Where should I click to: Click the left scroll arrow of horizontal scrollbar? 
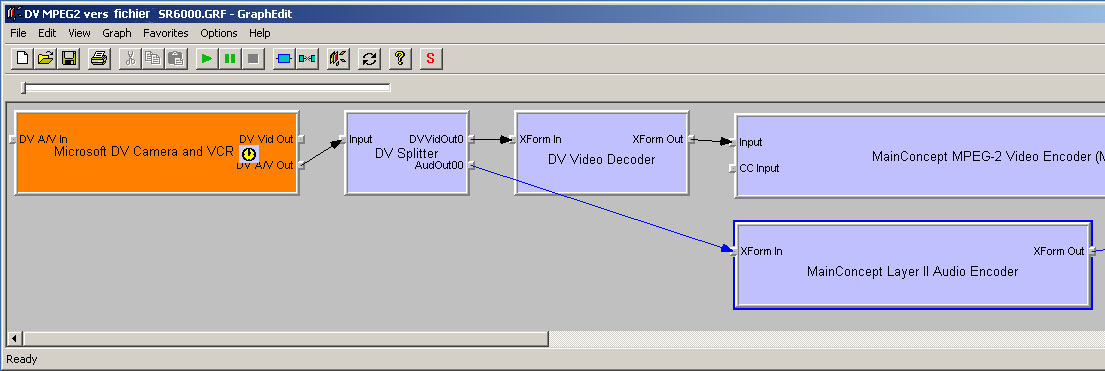[x=14, y=339]
